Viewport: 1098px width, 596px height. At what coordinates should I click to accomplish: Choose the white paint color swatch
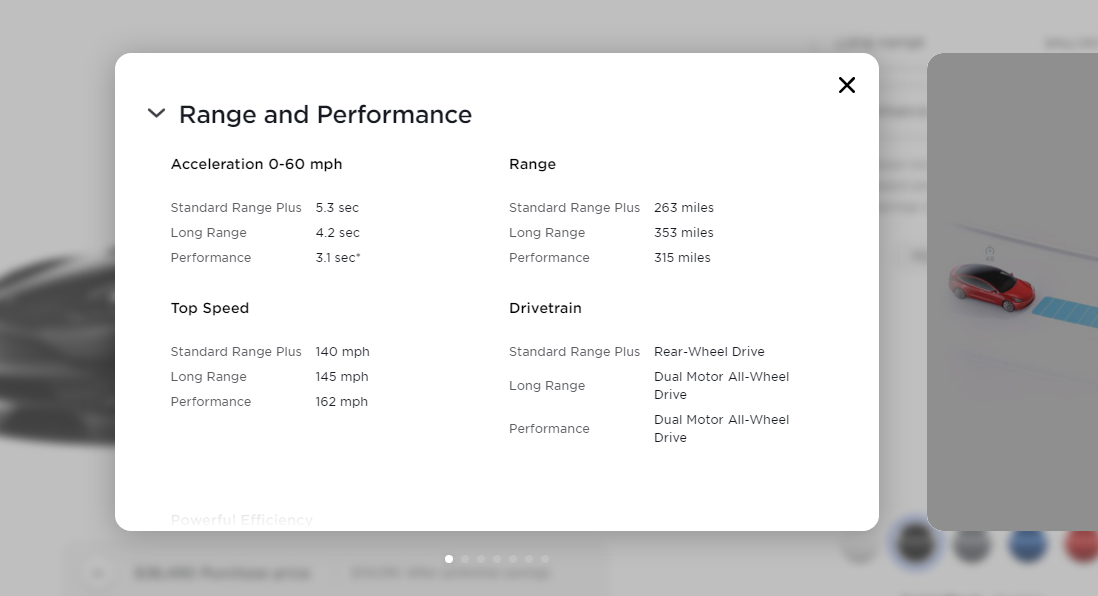[859, 545]
